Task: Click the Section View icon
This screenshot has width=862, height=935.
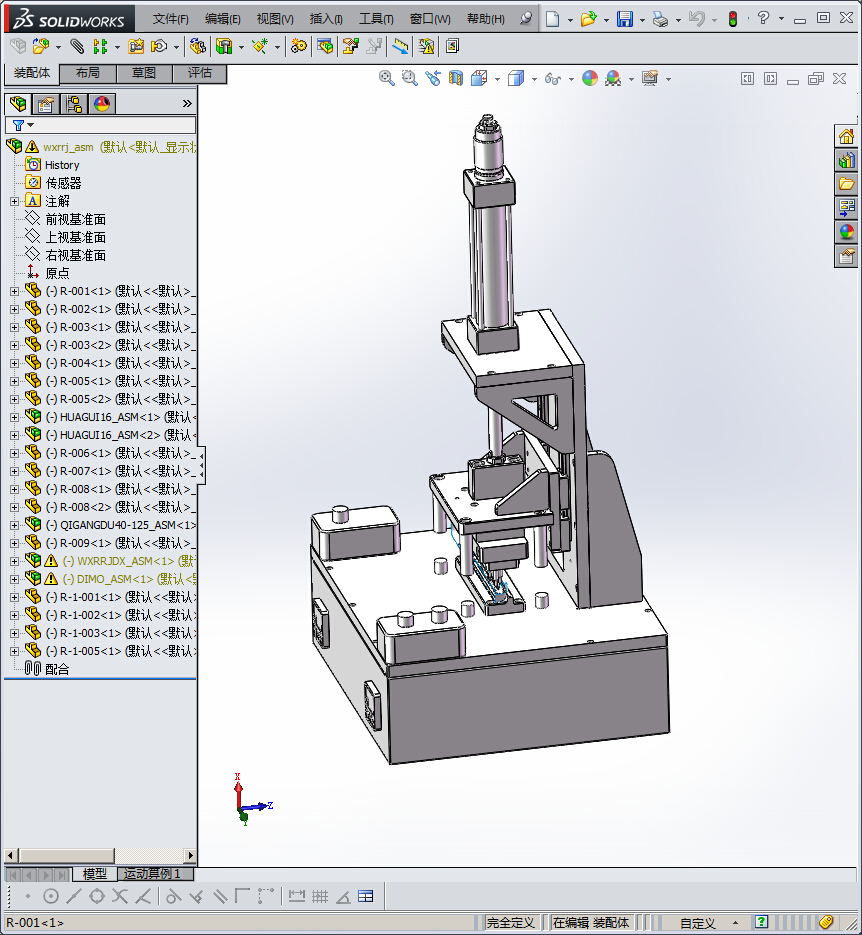Action: coord(456,78)
